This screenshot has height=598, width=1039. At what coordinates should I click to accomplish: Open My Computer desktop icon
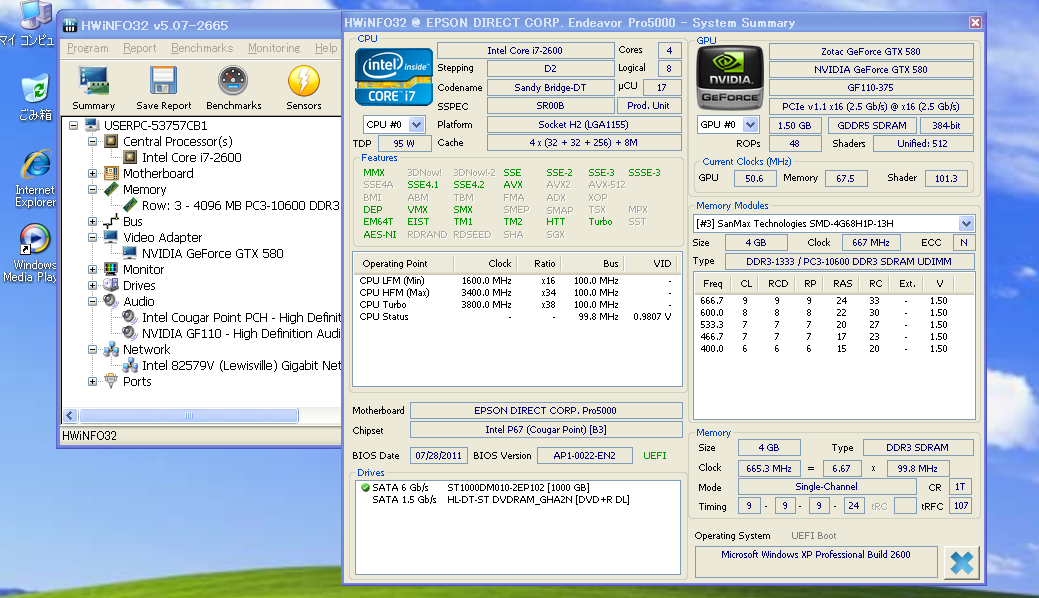[30, 24]
